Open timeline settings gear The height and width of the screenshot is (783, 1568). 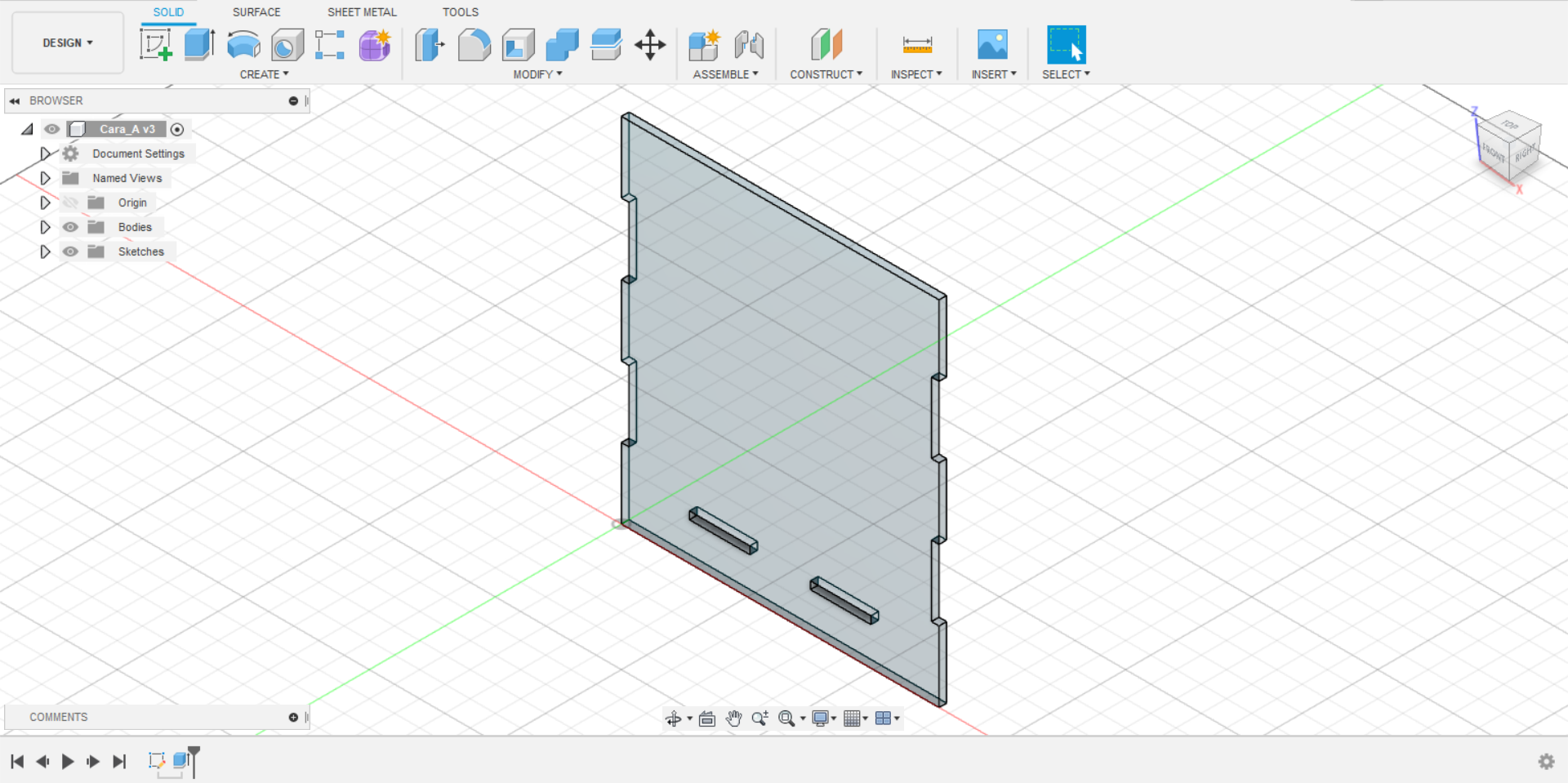coord(1547,762)
